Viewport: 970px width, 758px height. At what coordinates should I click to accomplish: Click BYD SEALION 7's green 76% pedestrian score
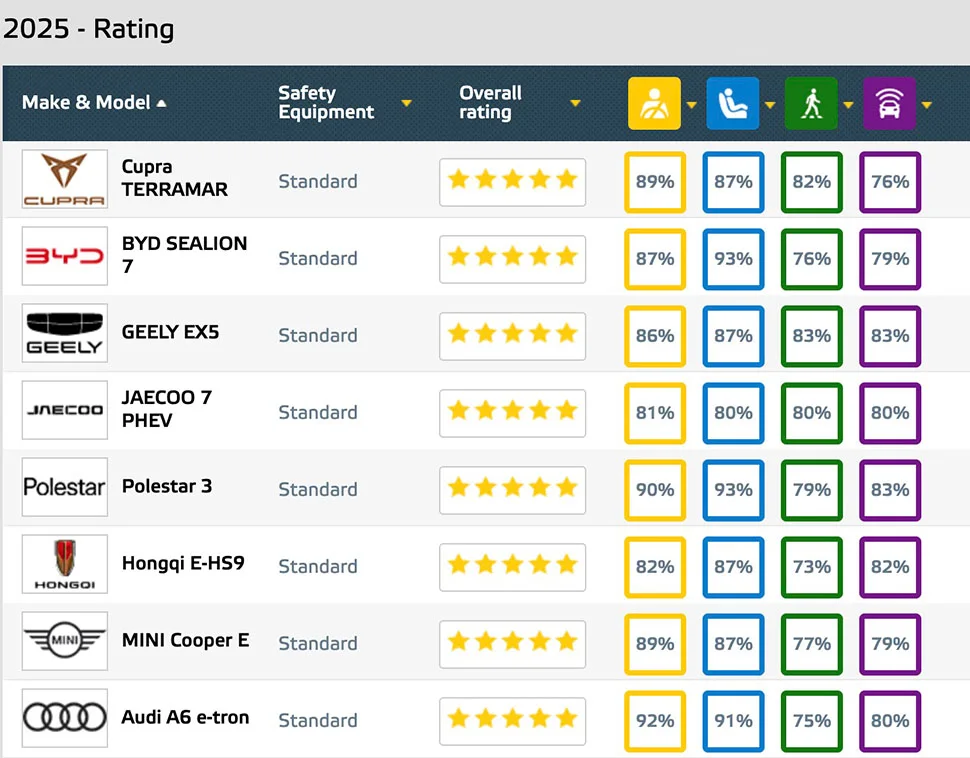(x=812, y=259)
